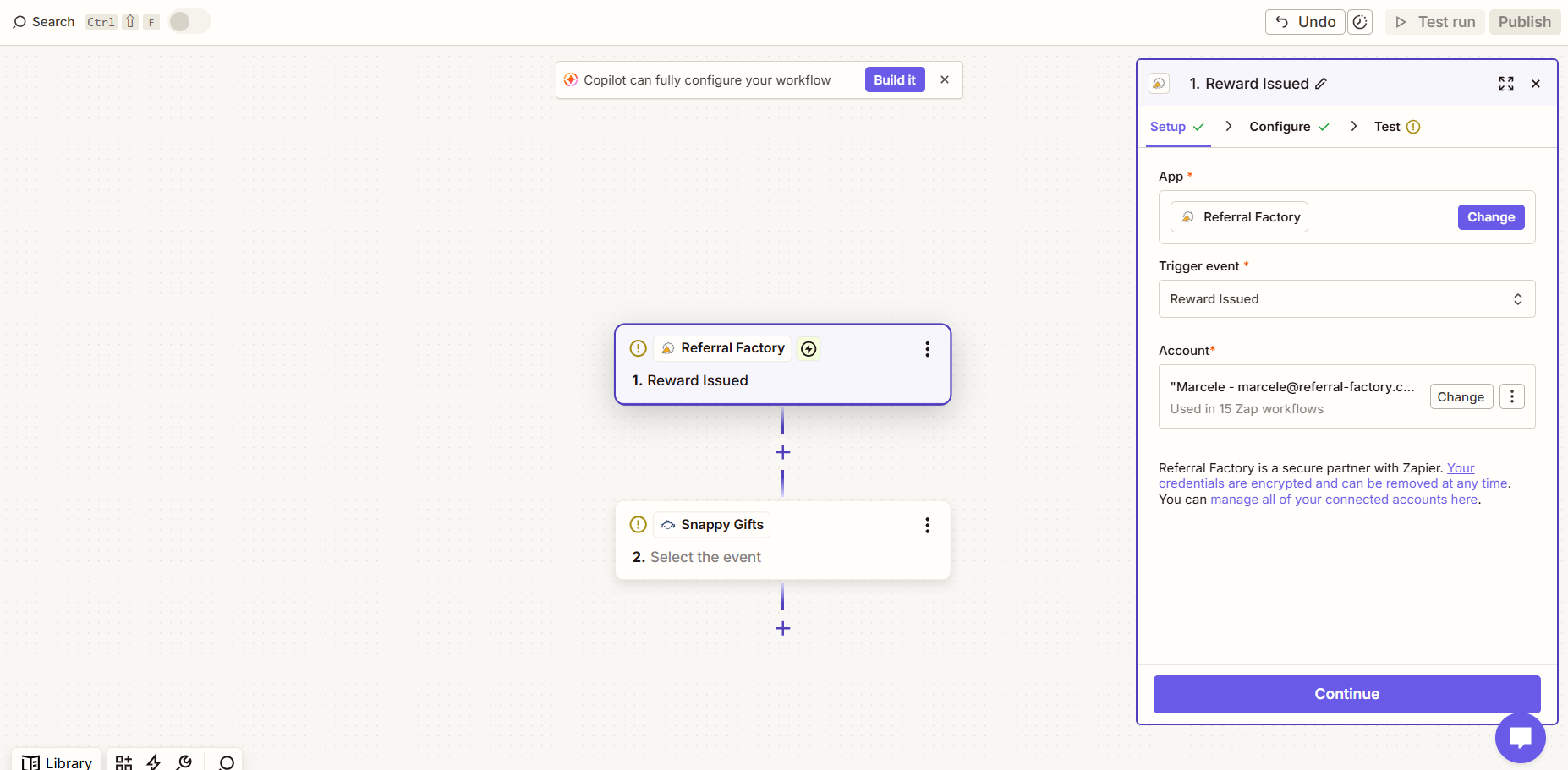This screenshot has width=1568, height=770.
Task: Add a step after Snappy Gifts
Action: pyautogui.click(x=783, y=628)
